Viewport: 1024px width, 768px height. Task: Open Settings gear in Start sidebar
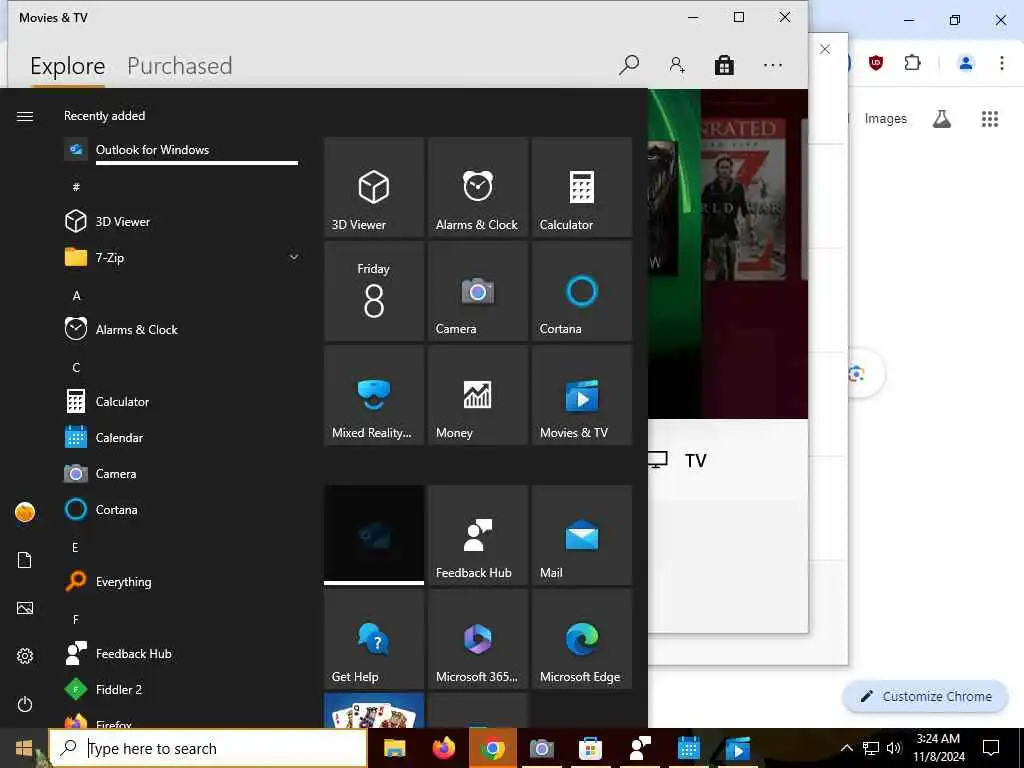(25, 656)
